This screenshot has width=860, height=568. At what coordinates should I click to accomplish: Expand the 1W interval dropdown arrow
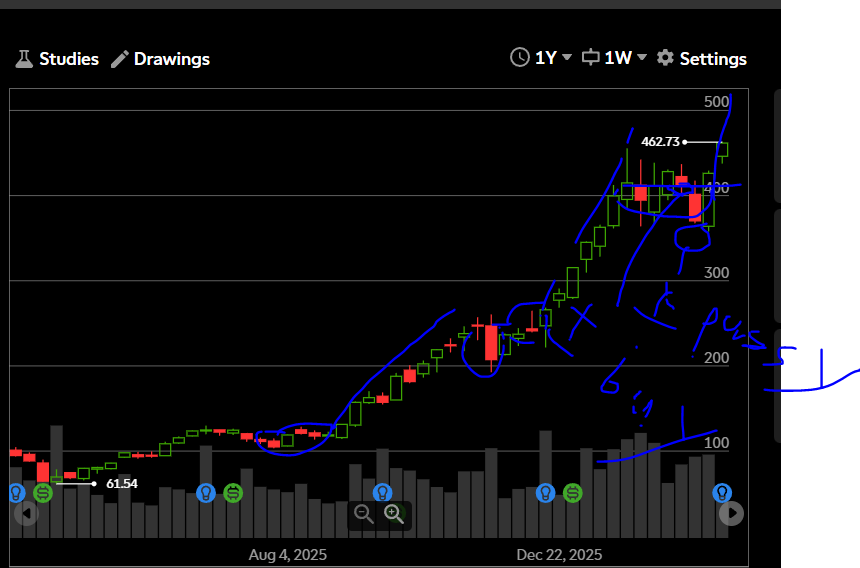pos(642,58)
